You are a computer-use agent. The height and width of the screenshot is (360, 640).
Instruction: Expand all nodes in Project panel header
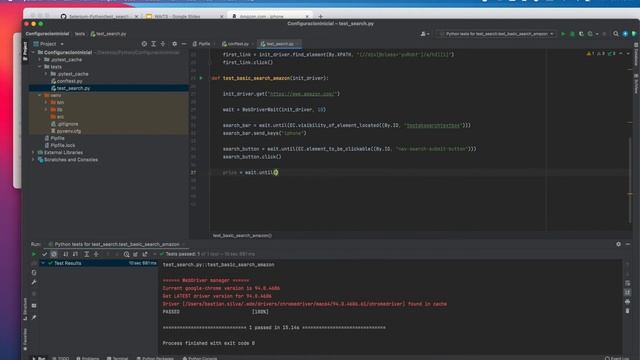[x=153, y=44]
